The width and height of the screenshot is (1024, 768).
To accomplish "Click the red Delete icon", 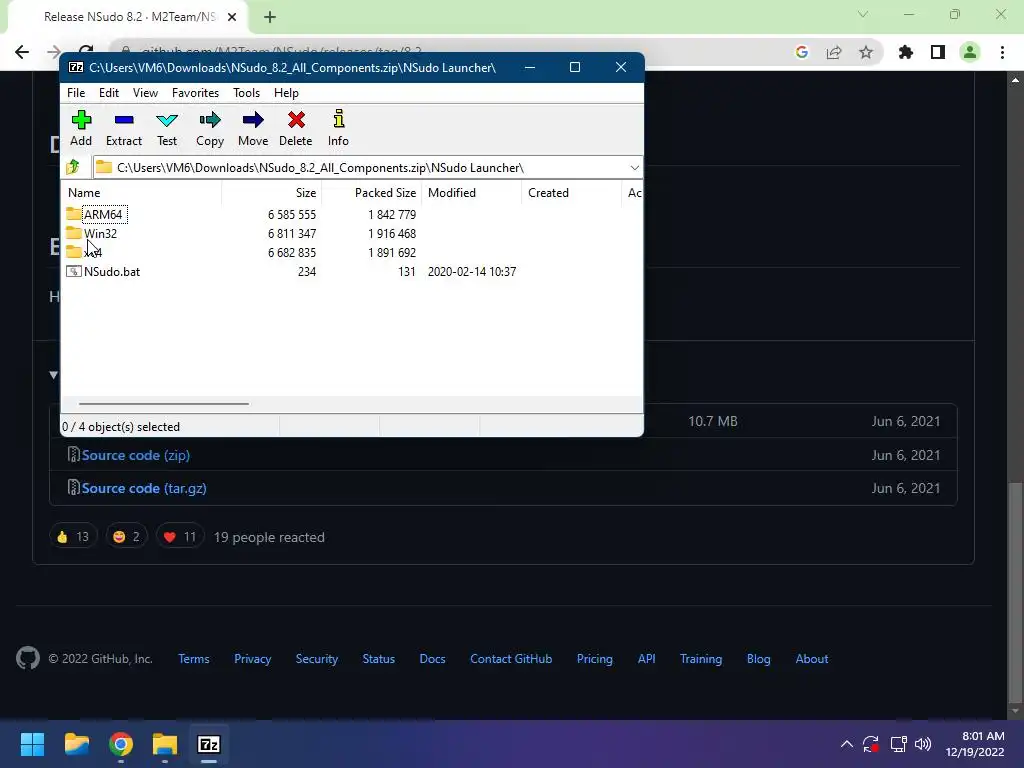I will click(x=296, y=128).
